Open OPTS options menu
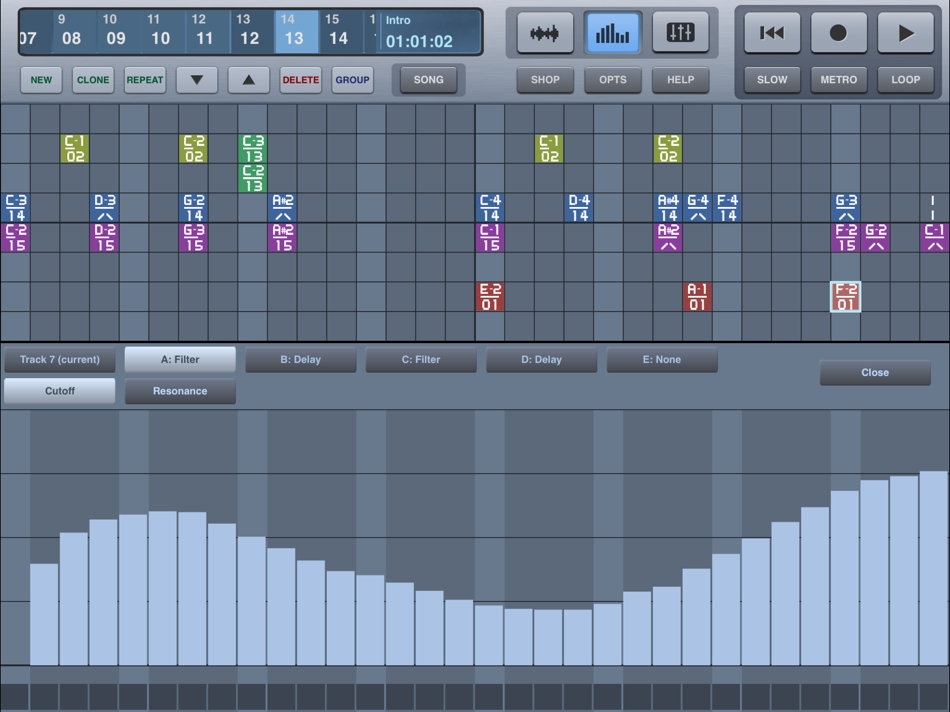 click(613, 80)
